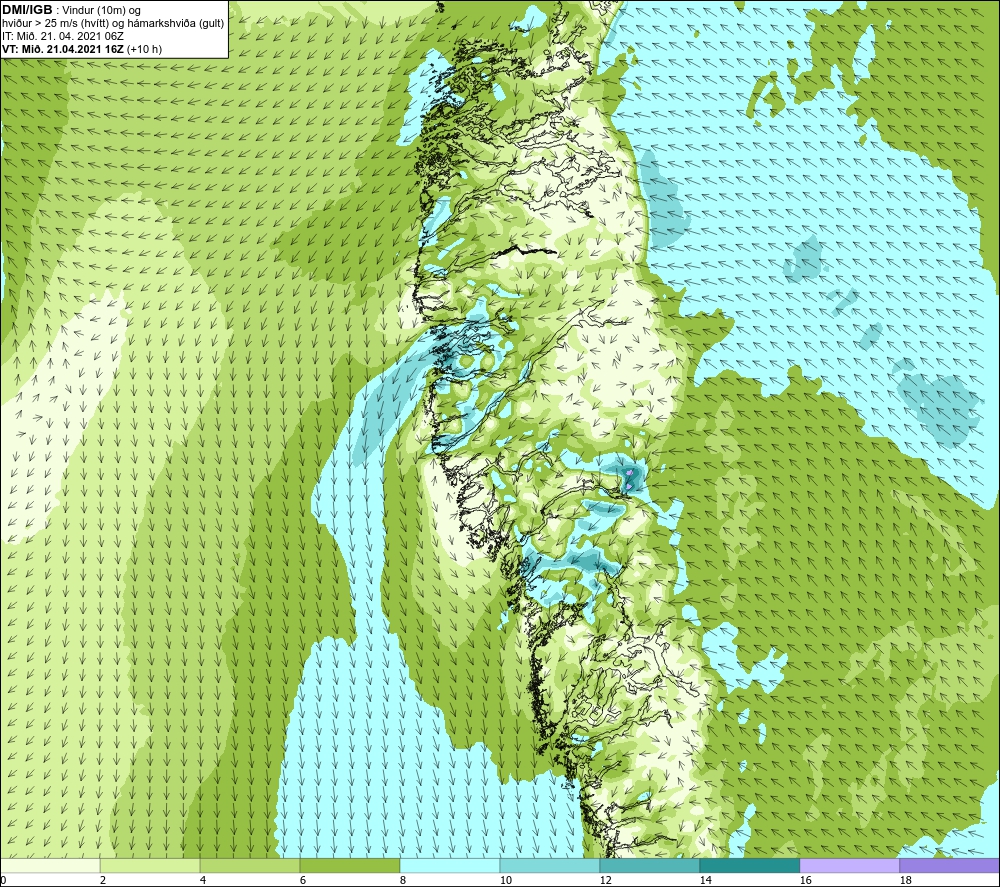This screenshot has width=1000, height=887.
Task: Click the small purple peak-wind spots on the map
Action: pos(629,479)
